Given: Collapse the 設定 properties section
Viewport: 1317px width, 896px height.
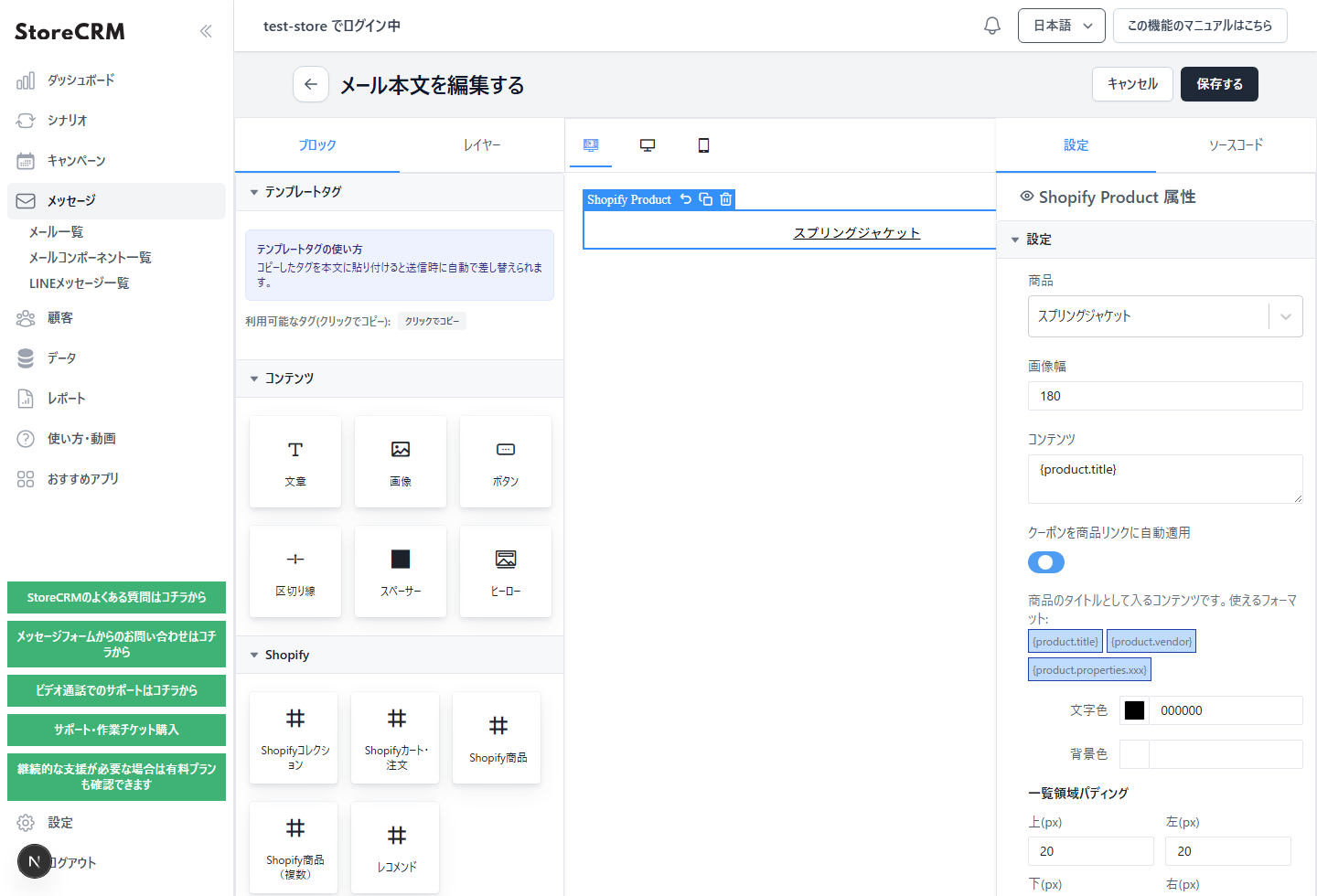Looking at the screenshot, I should point(1156,240).
